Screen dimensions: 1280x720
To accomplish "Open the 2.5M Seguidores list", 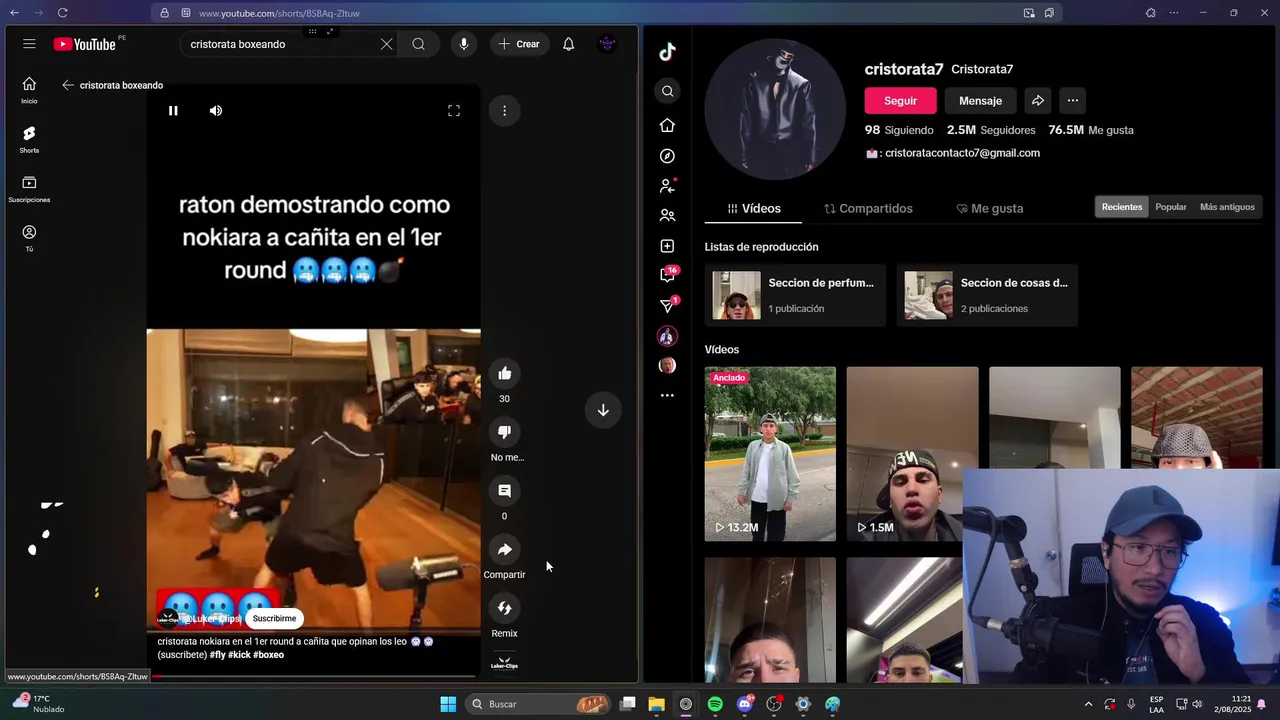I will pyautogui.click(x=991, y=130).
